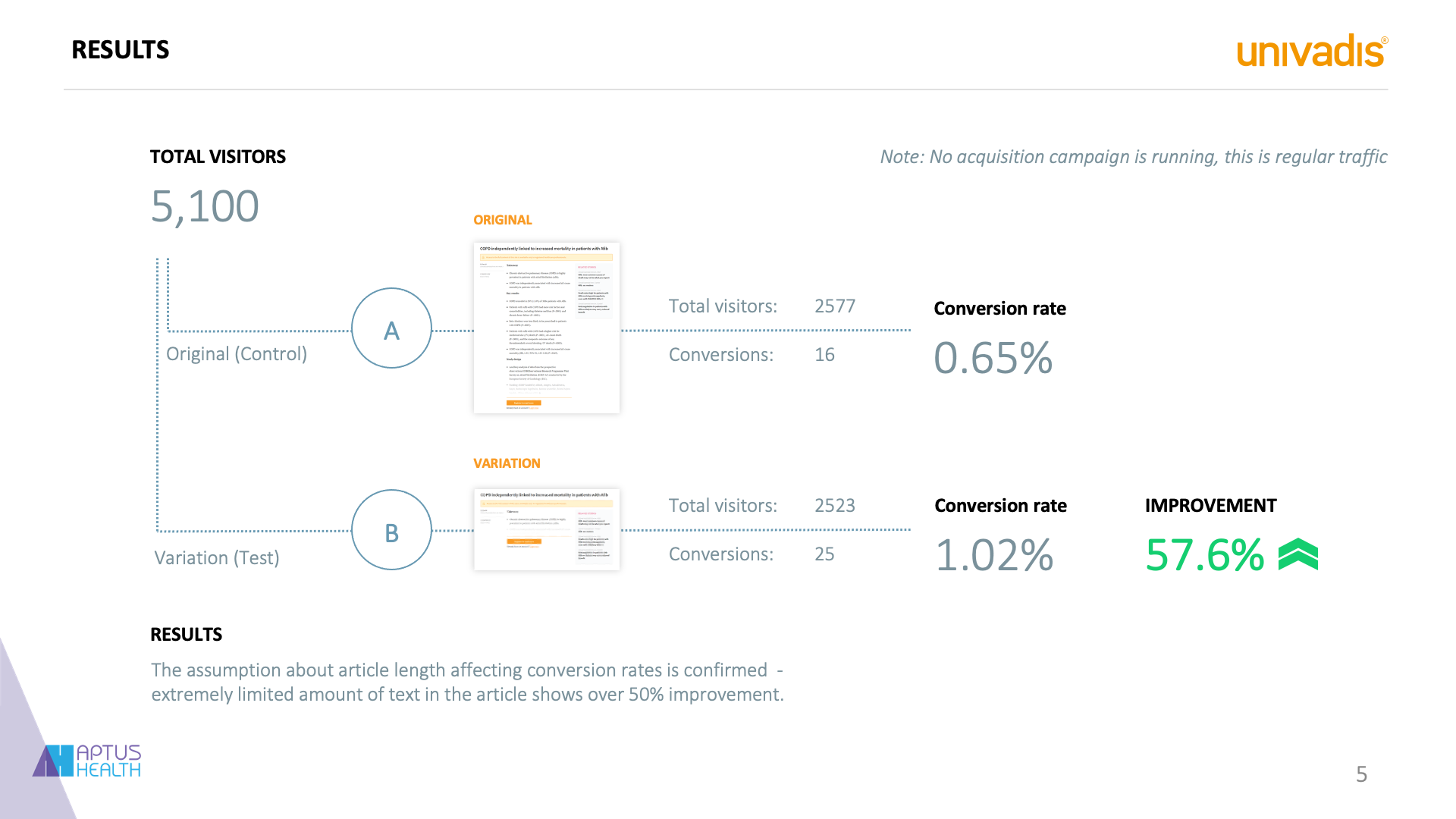
Task: Click the circled B icon
Action: tap(391, 530)
